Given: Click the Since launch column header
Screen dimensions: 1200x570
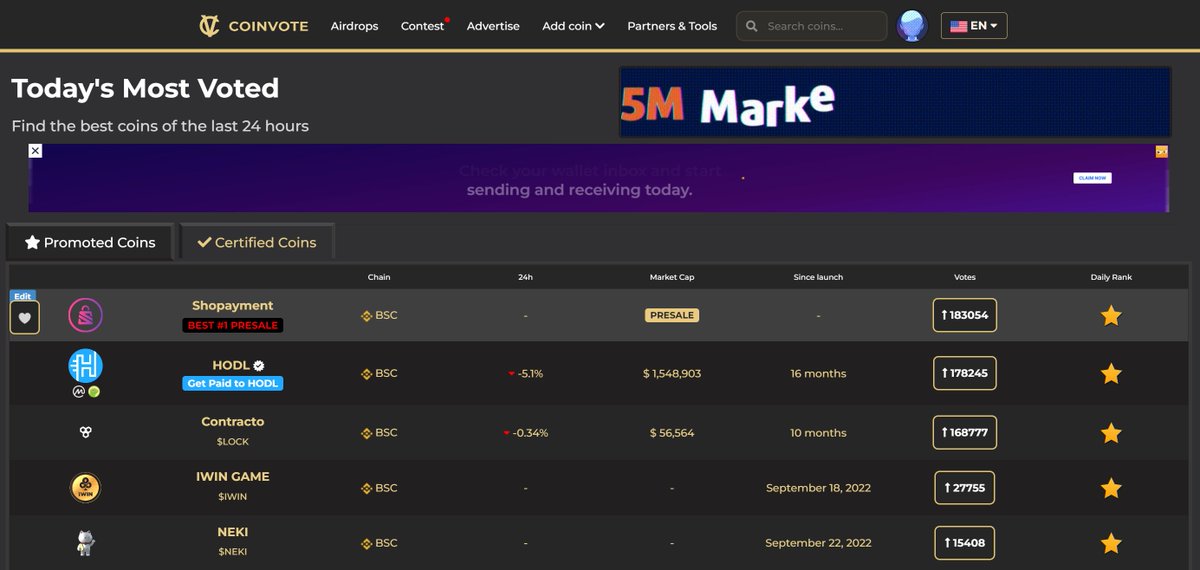Looking at the screenshot, I should click(818, 277).
